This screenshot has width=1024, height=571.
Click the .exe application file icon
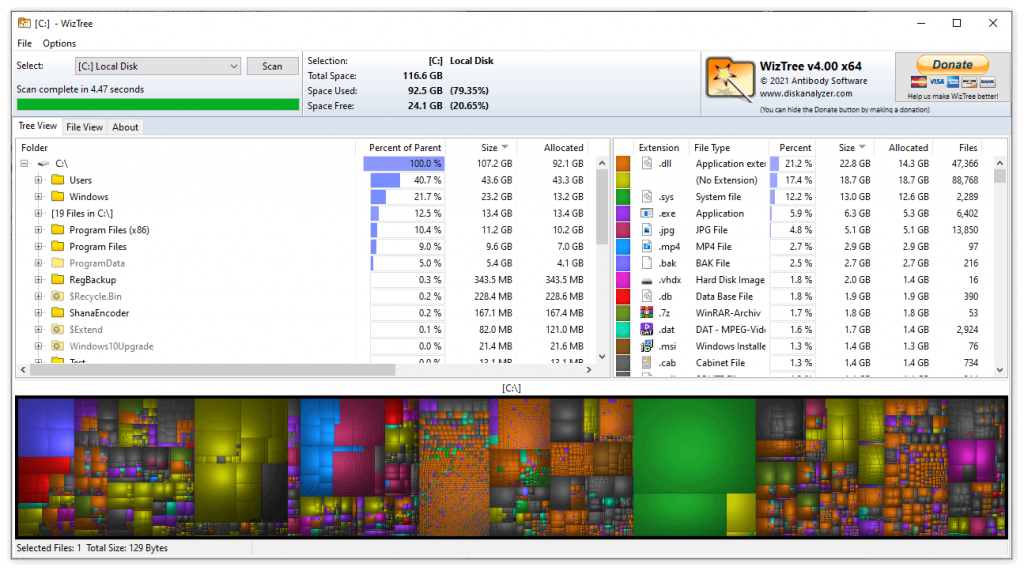pyautogui.click(x=647, y=213)
